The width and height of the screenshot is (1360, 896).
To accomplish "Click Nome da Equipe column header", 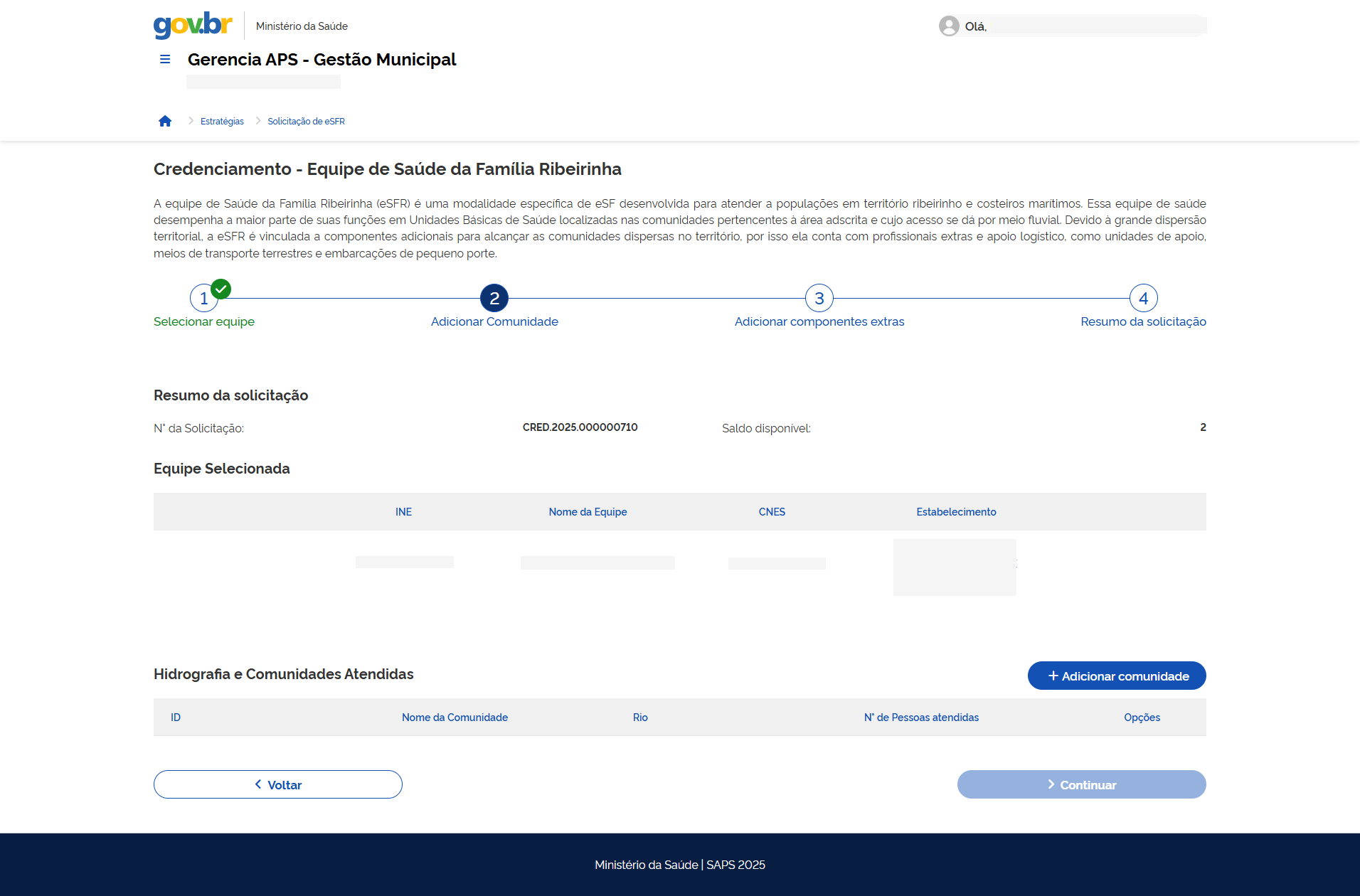I will [588, 512].
